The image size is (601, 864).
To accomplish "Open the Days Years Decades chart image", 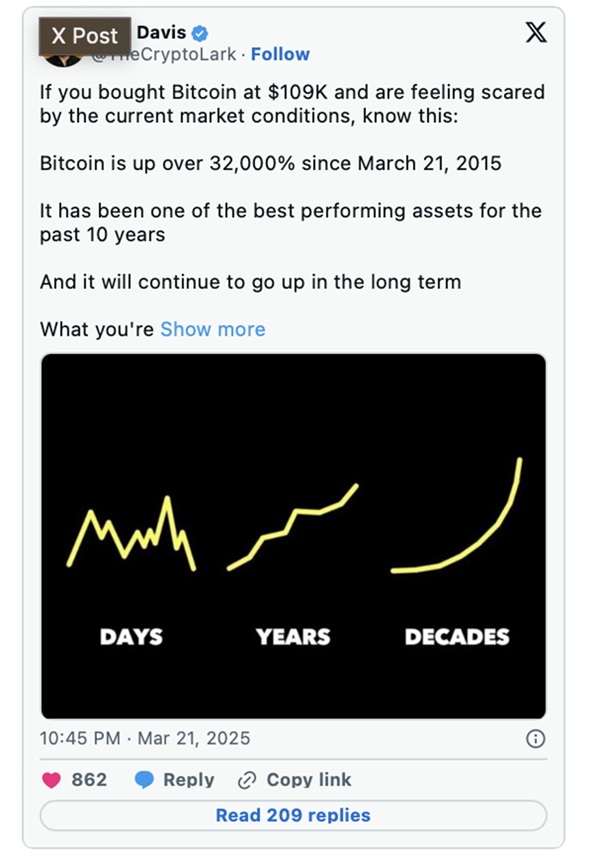I will point(293,535).
